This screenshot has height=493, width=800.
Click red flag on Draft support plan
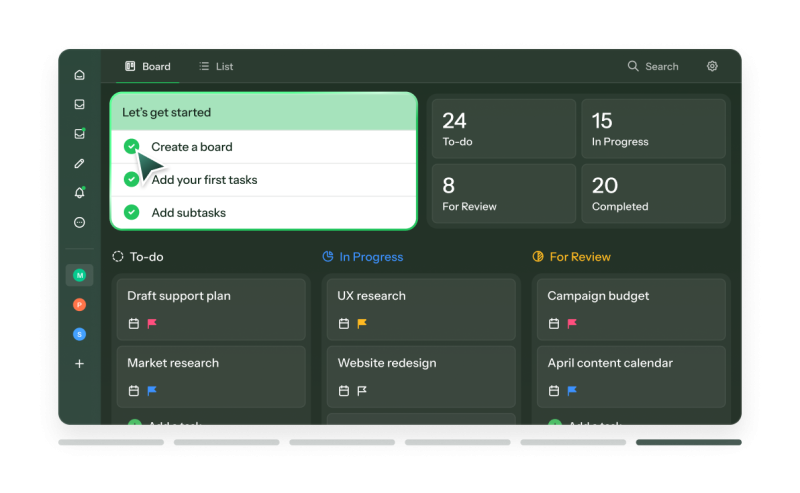coord(152,323)
